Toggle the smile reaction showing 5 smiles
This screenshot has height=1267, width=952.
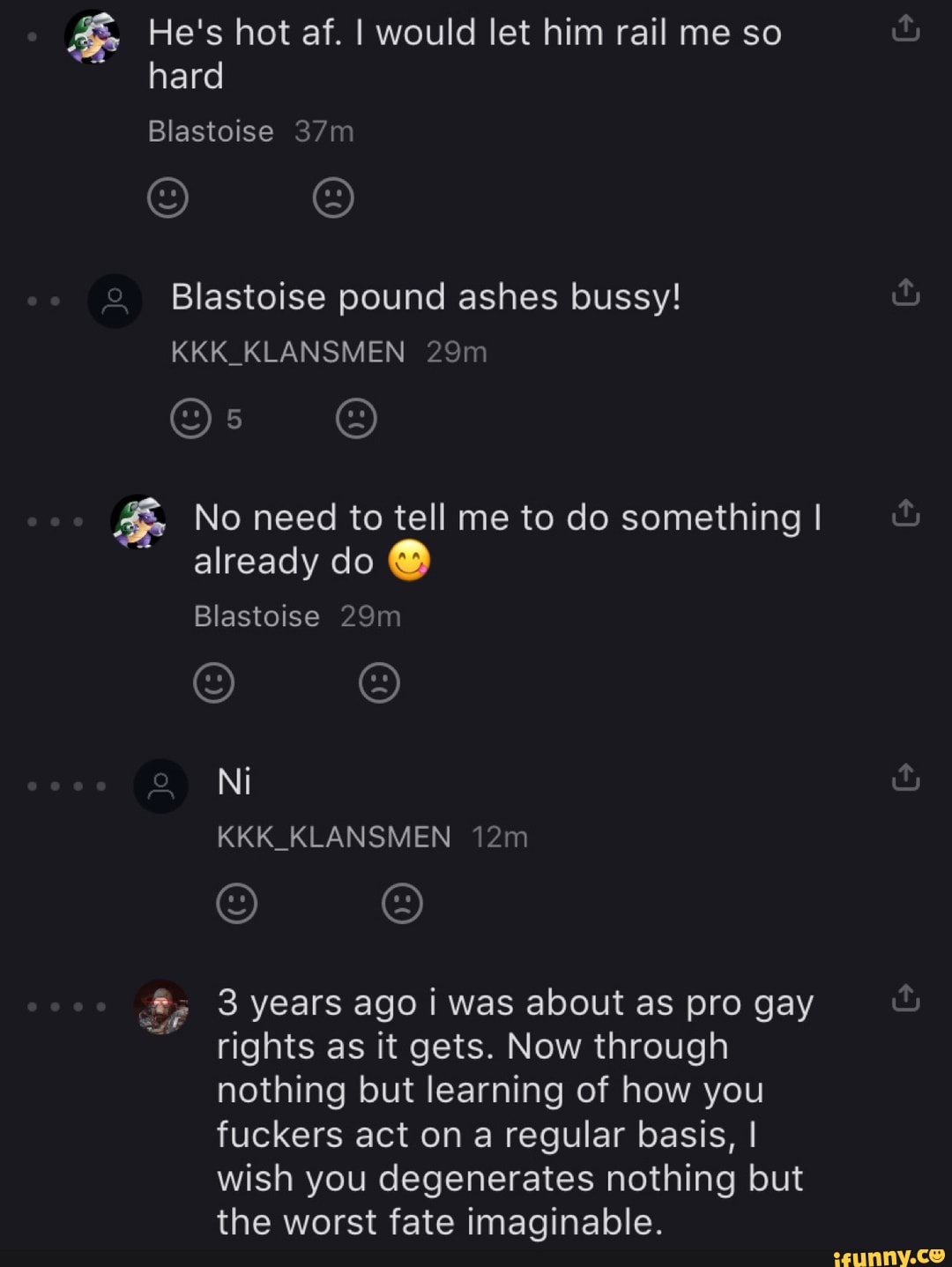tap(190, 419)
